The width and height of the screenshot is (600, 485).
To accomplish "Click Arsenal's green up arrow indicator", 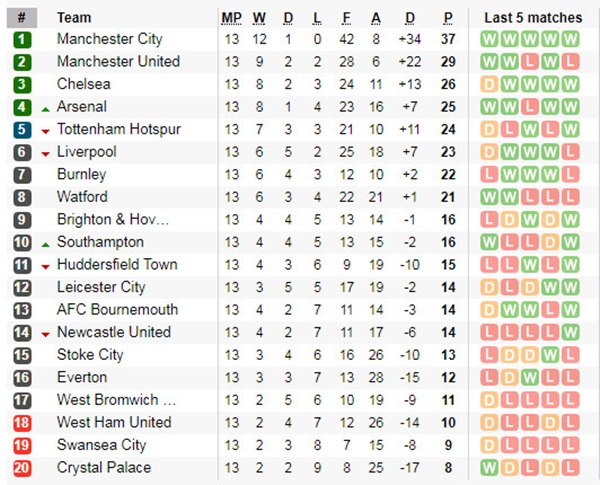I will 46,107.
